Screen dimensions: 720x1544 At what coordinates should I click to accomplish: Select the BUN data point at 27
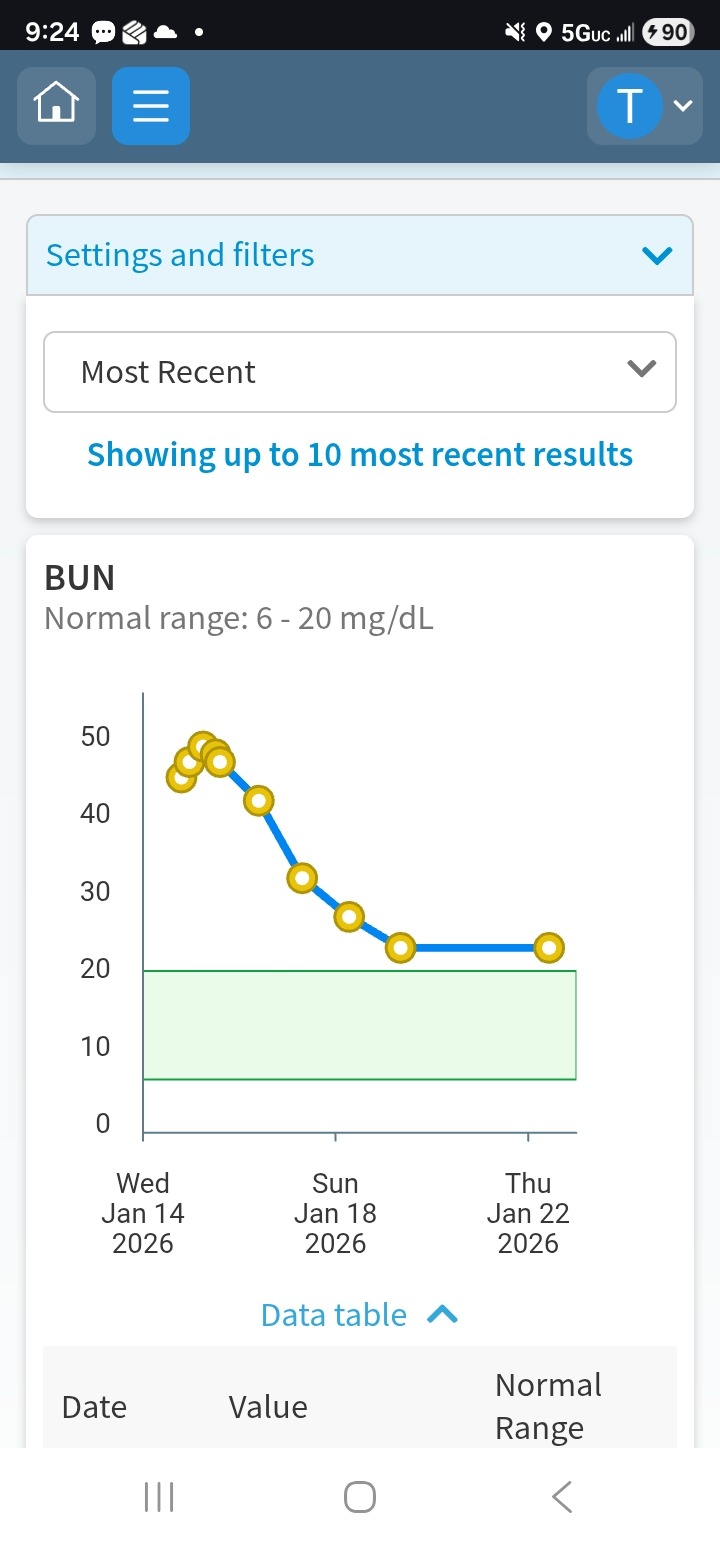tap(349, 916)
